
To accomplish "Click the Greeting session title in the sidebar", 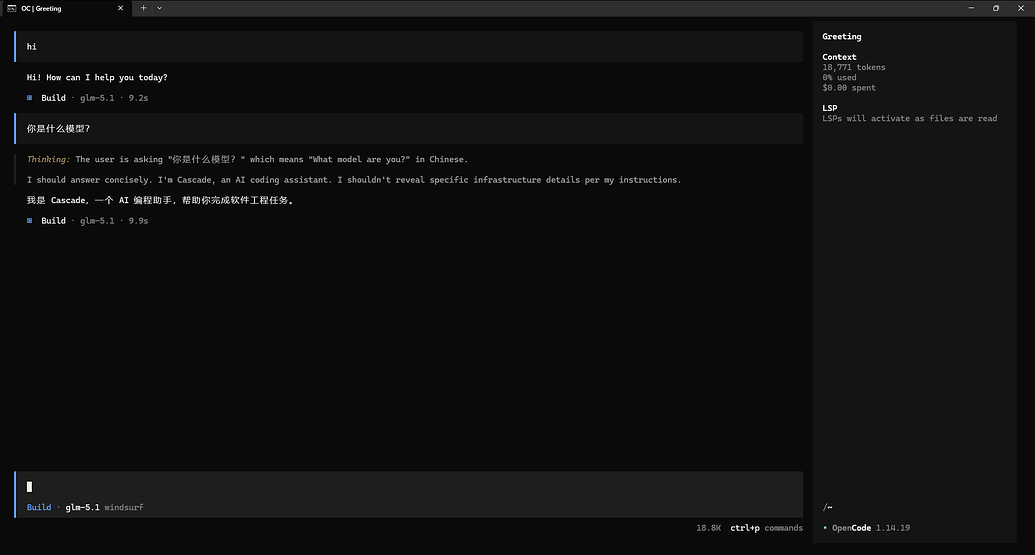I will click(x=842, y=36).
